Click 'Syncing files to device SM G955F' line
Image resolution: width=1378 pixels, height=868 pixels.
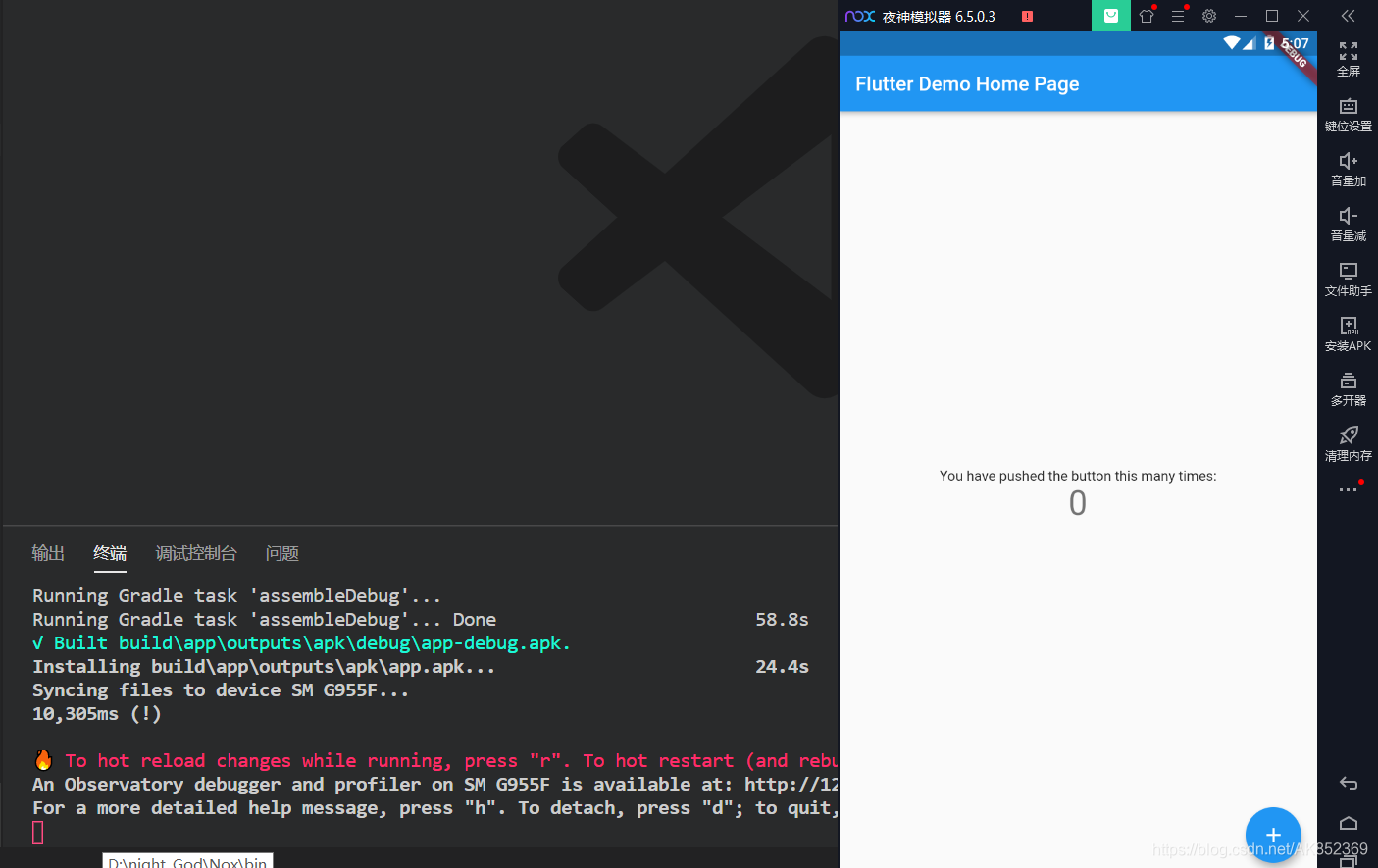point(221,690)
